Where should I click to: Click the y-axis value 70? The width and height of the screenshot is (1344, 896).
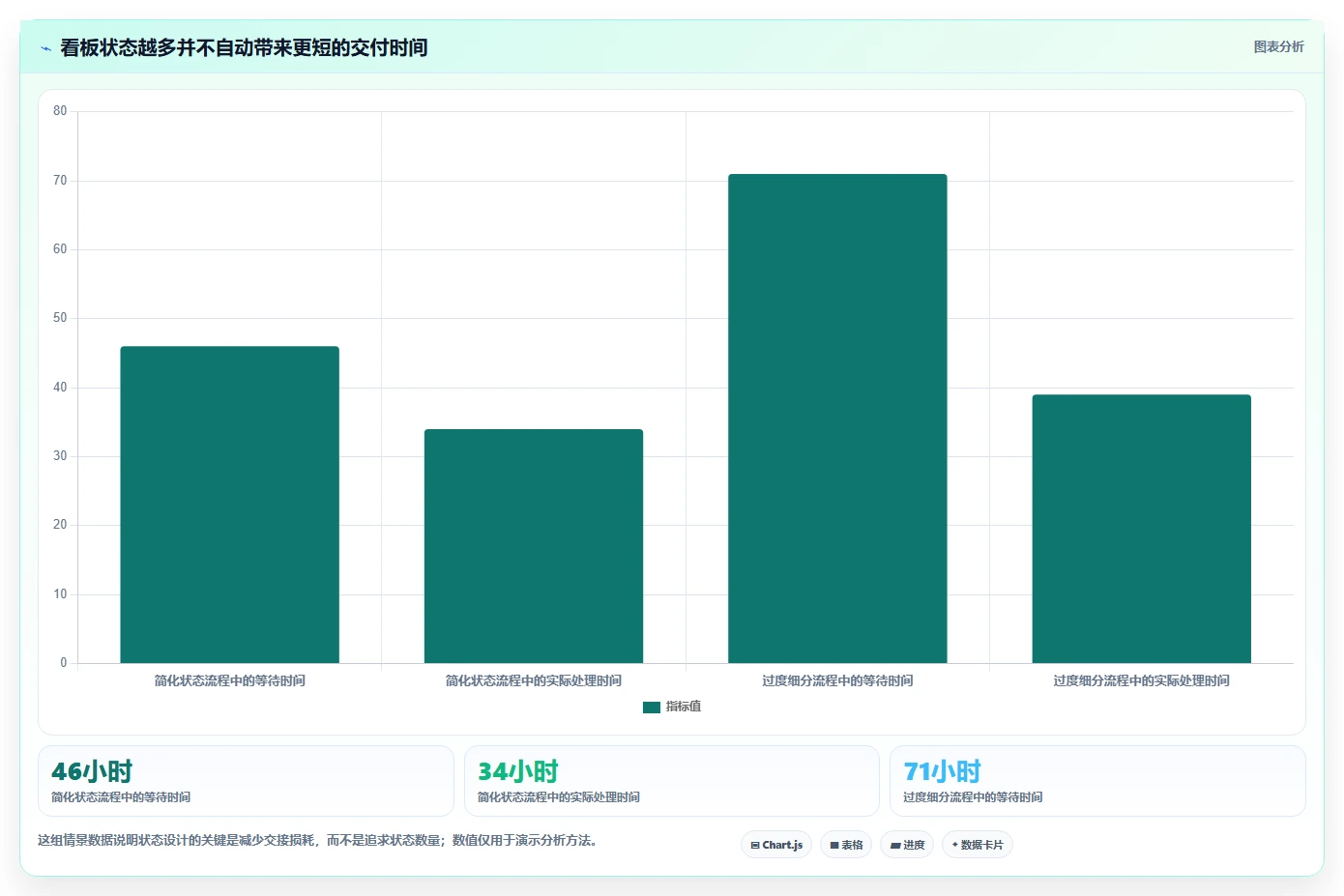(60, 181)
